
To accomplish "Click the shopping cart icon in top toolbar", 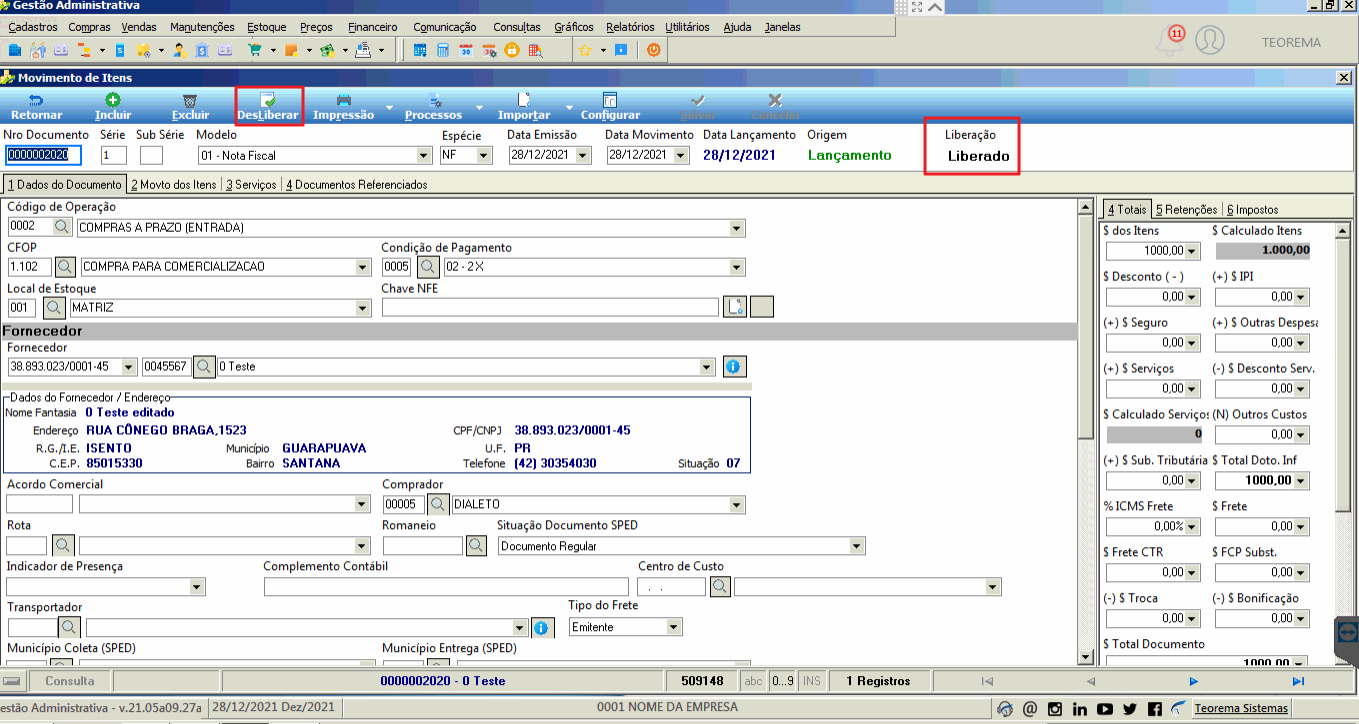I will click(x=254, y=49).
